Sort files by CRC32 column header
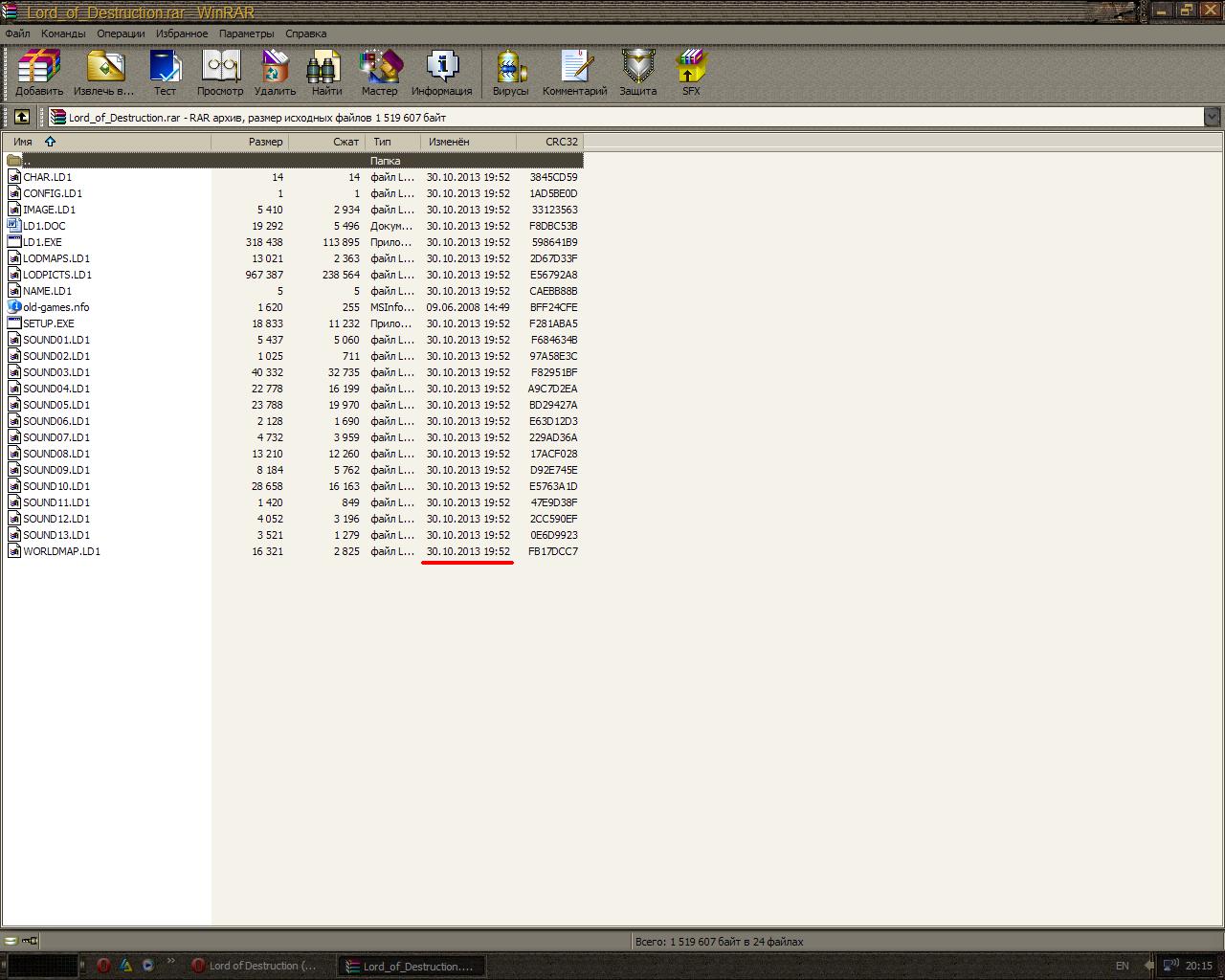 pyautogui.click(x=549, y=142)
